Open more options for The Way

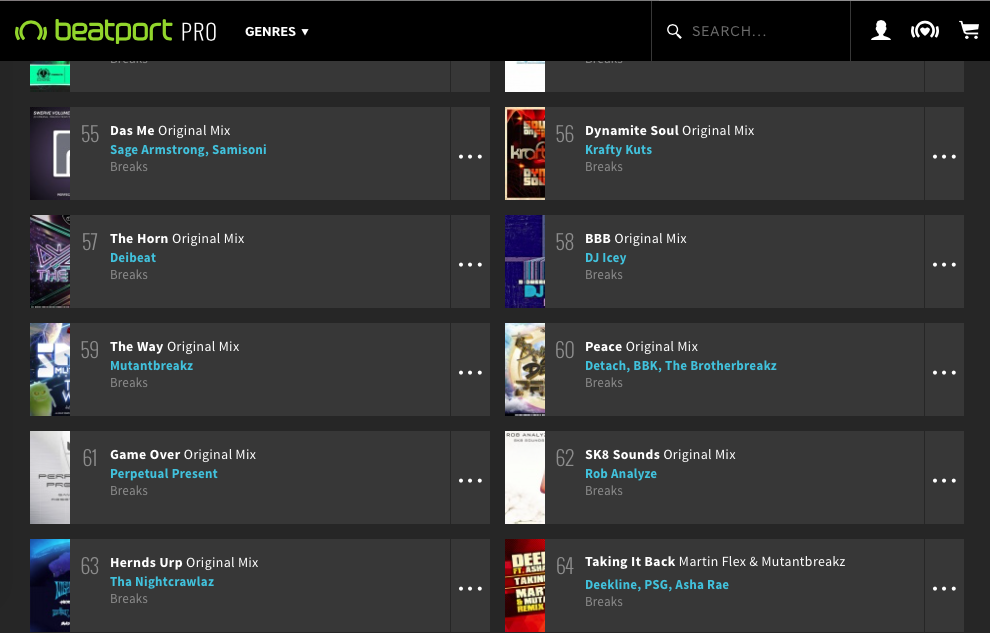(x=470, y=372)
